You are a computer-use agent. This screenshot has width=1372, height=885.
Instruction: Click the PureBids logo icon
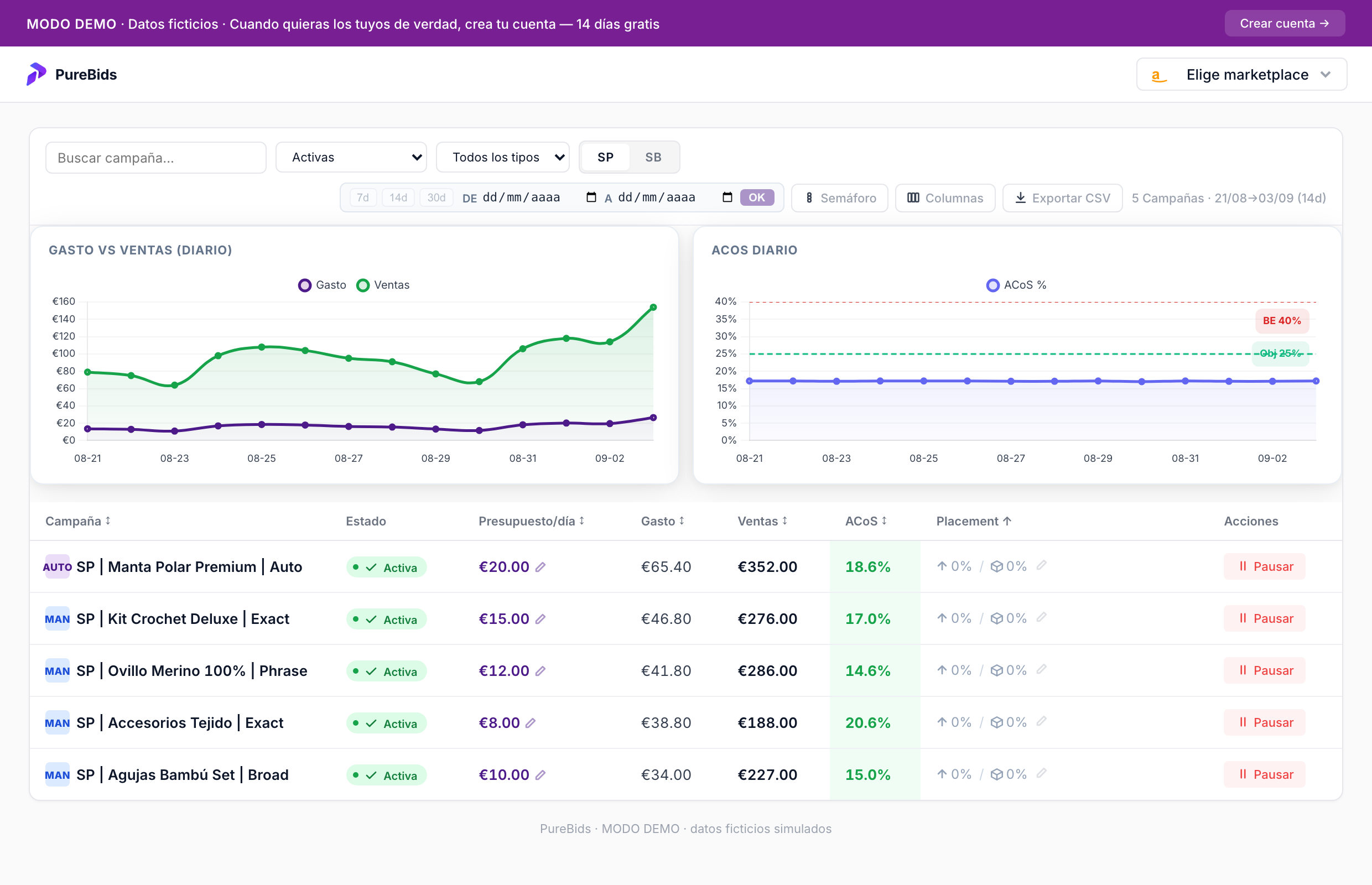pos(36,74)
